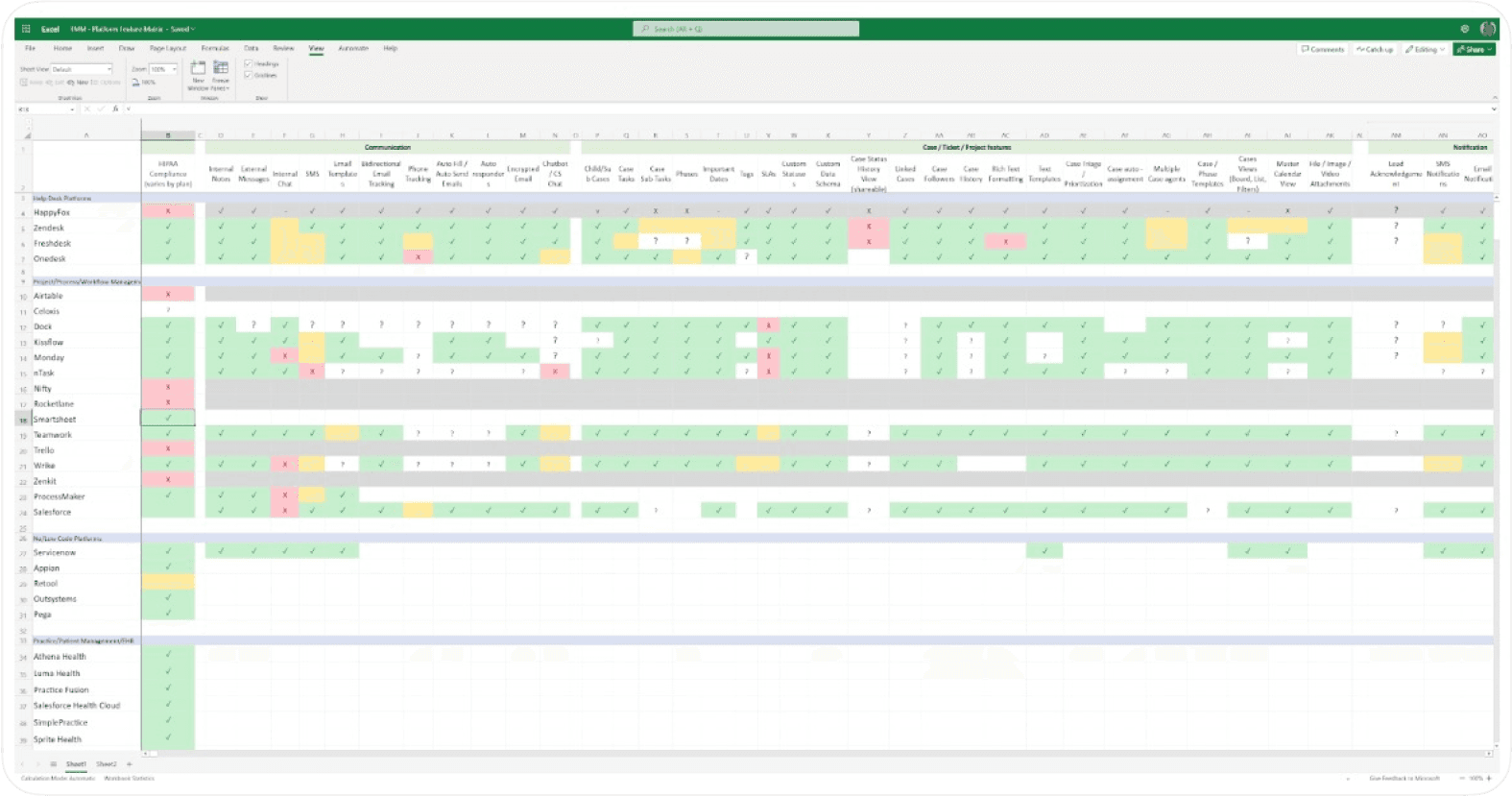Click the Catch up button
The image size is (1512, 796).
coord(1375,49)
